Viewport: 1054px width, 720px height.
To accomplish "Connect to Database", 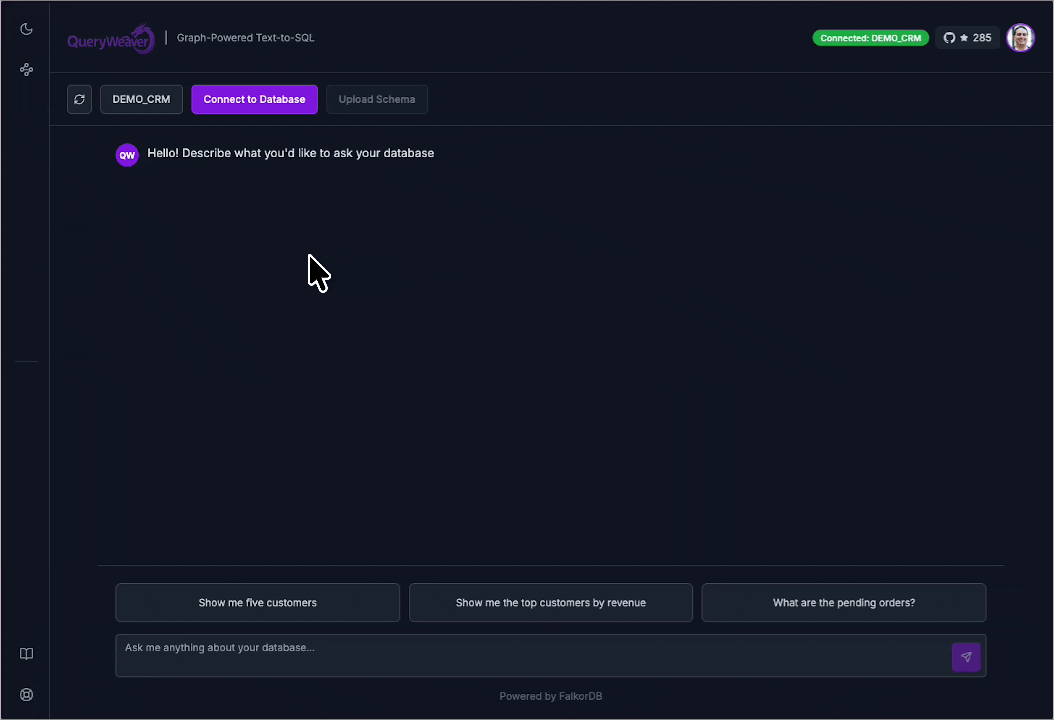I will [x=254, y=99].
